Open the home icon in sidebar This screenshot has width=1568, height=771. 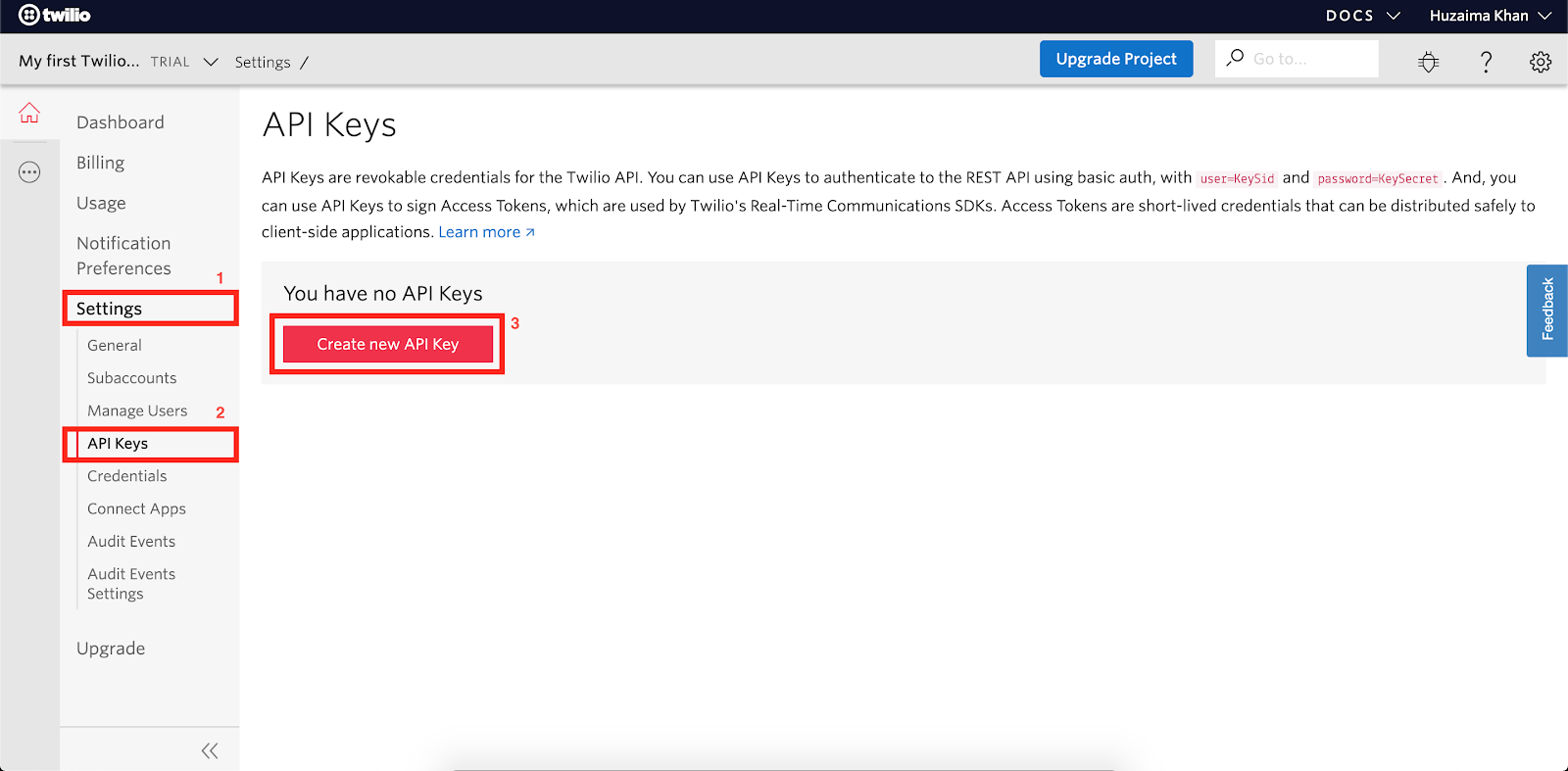tap(29, 113)
